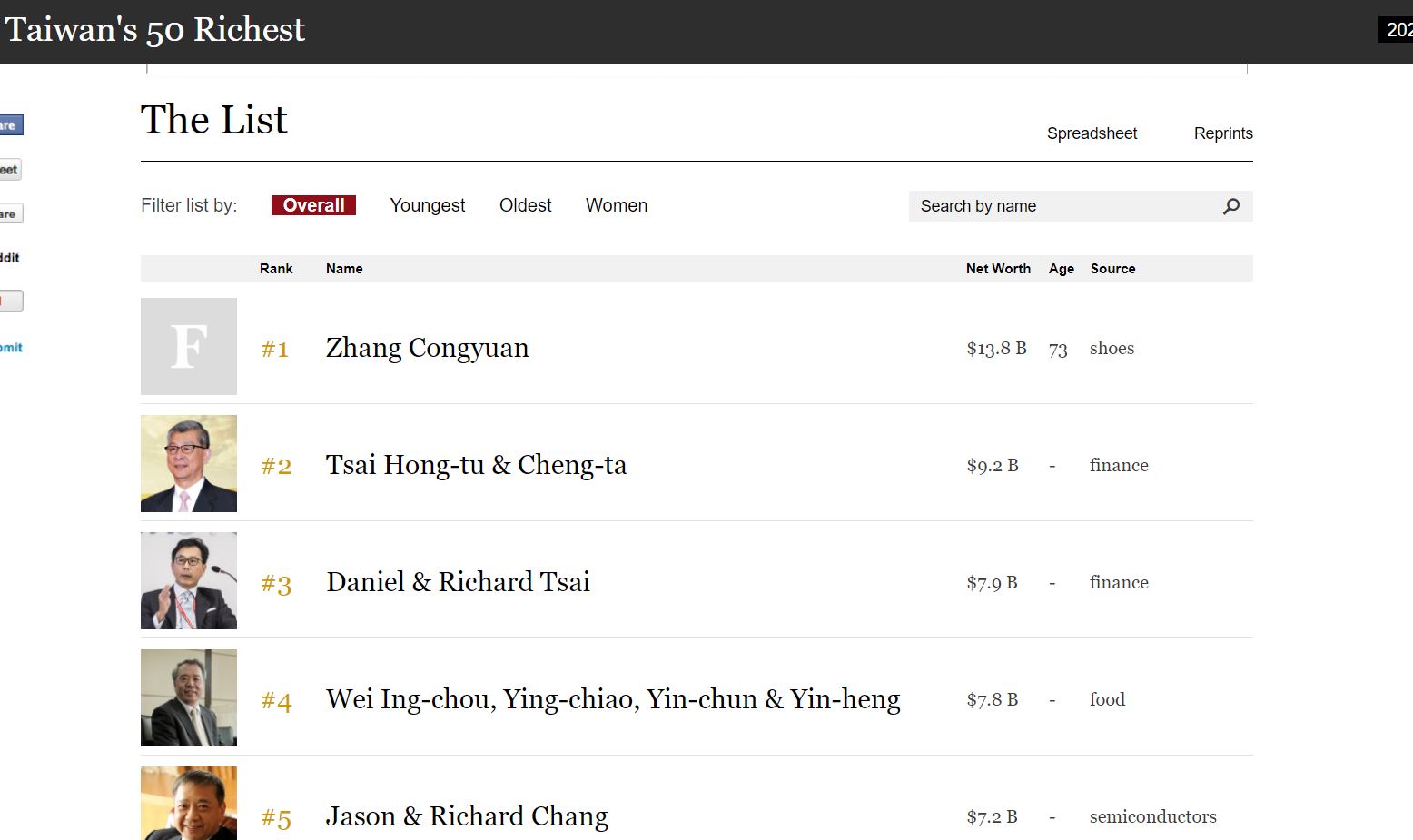Click the food source label
The height and width of the screenshot is (840, 1413).
tap(1107, 700)
